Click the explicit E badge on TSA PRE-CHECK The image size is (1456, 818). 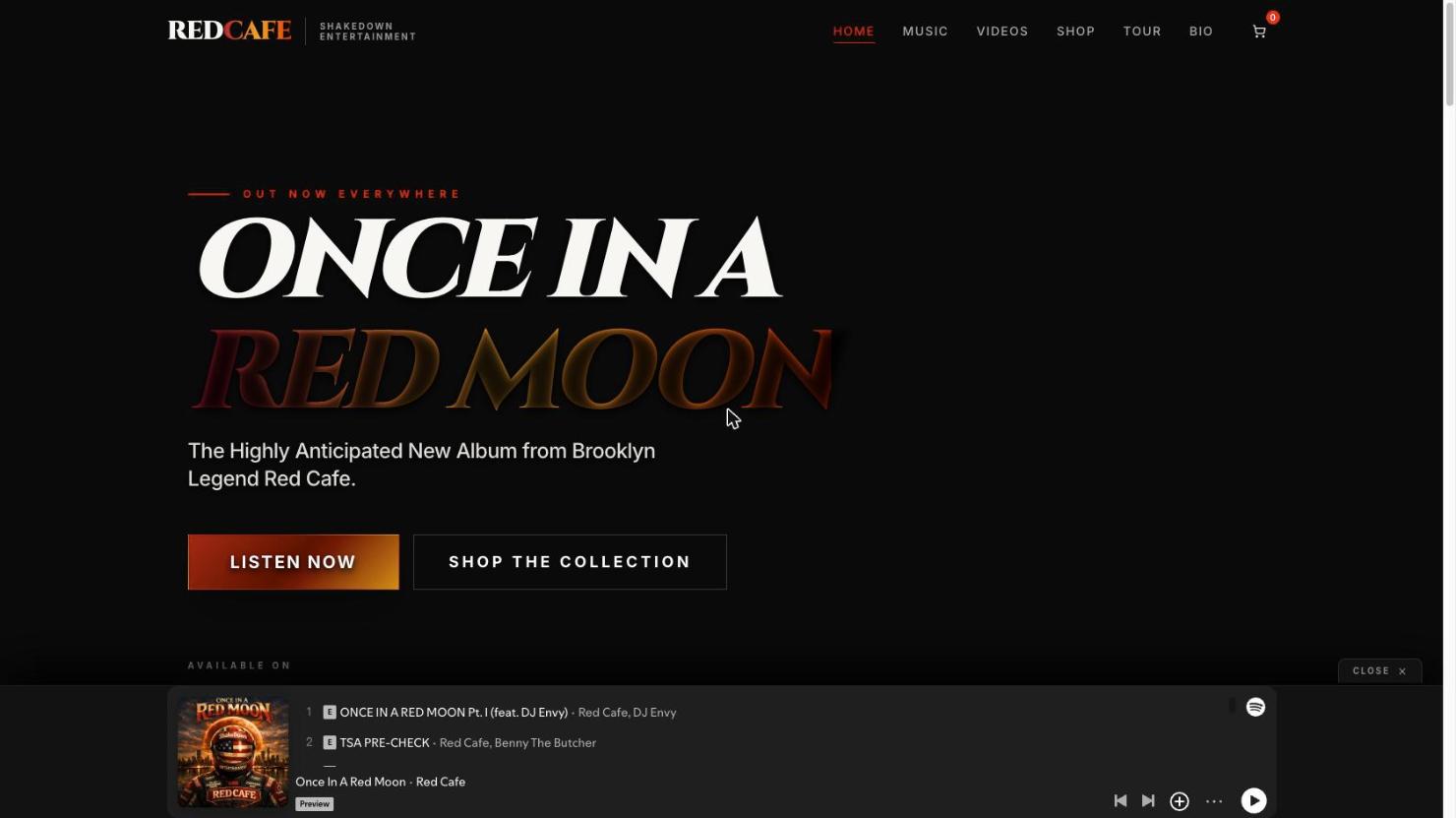[x=330, y=742]
